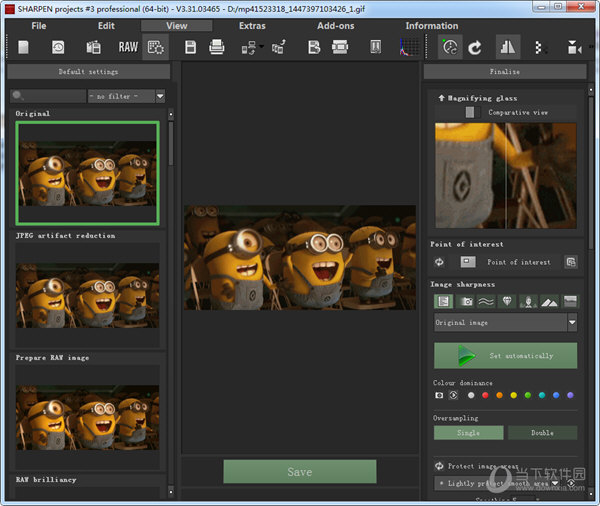The image size is (600, 506).
Task: Select Double oversampling
Action: click(542, 433)
